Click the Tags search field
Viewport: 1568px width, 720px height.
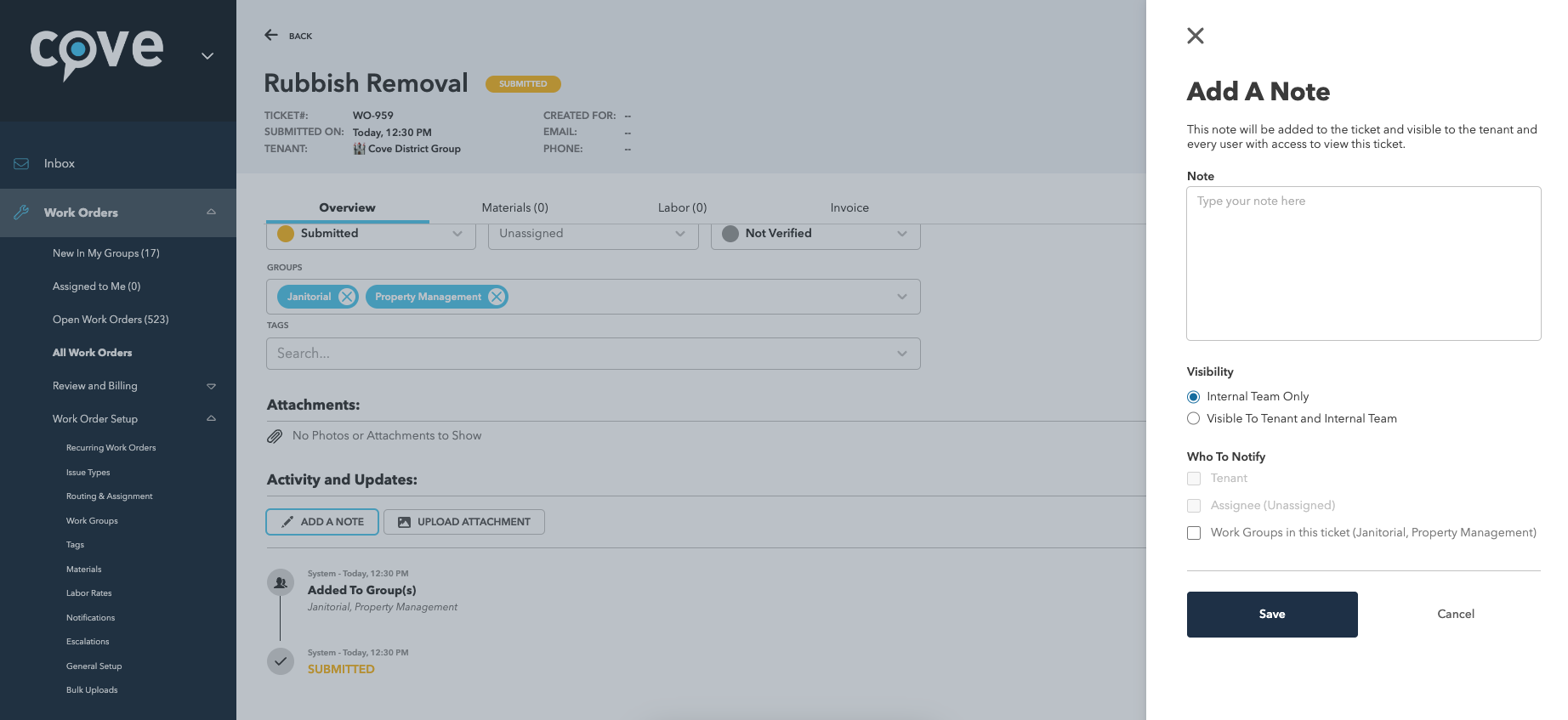coord(594,354)
